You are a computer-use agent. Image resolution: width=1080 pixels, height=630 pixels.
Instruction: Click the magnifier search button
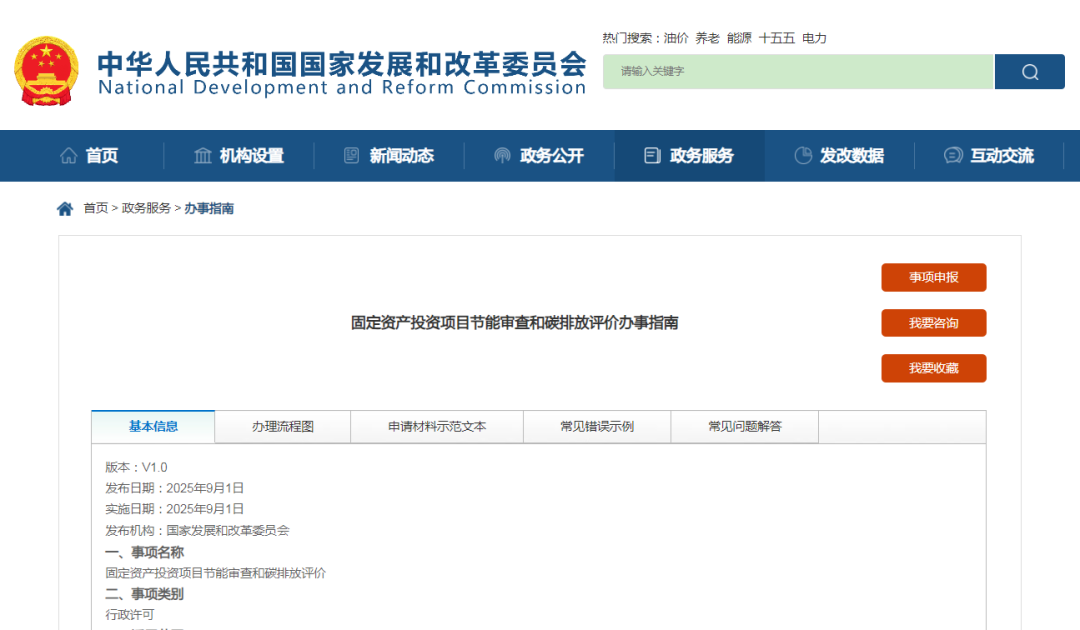click(1030, 72)
